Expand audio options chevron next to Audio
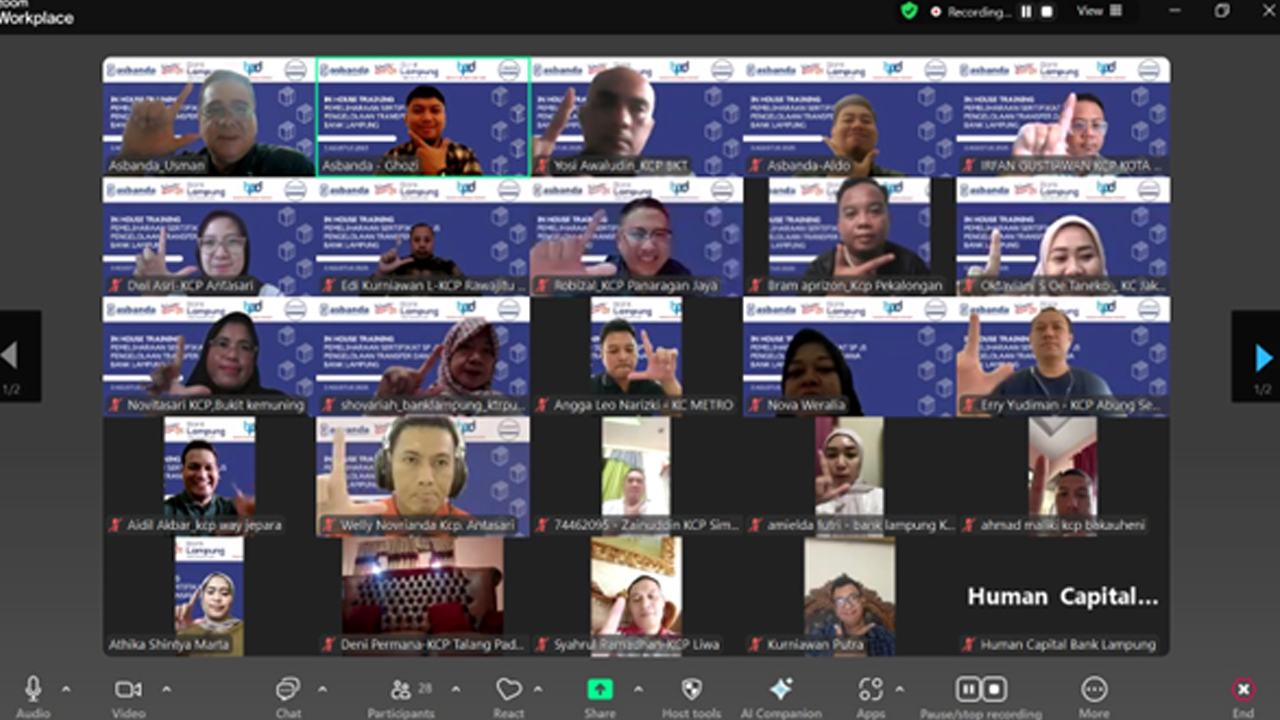Image resolution: width=1280 pixels, height=720 pixels. click(66, 689)
